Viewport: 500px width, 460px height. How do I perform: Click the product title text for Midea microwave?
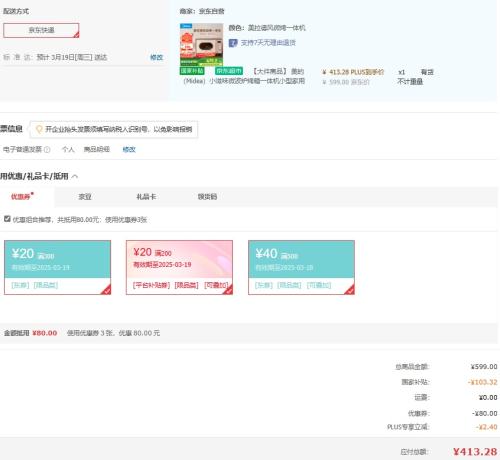(x=244, y=76)
